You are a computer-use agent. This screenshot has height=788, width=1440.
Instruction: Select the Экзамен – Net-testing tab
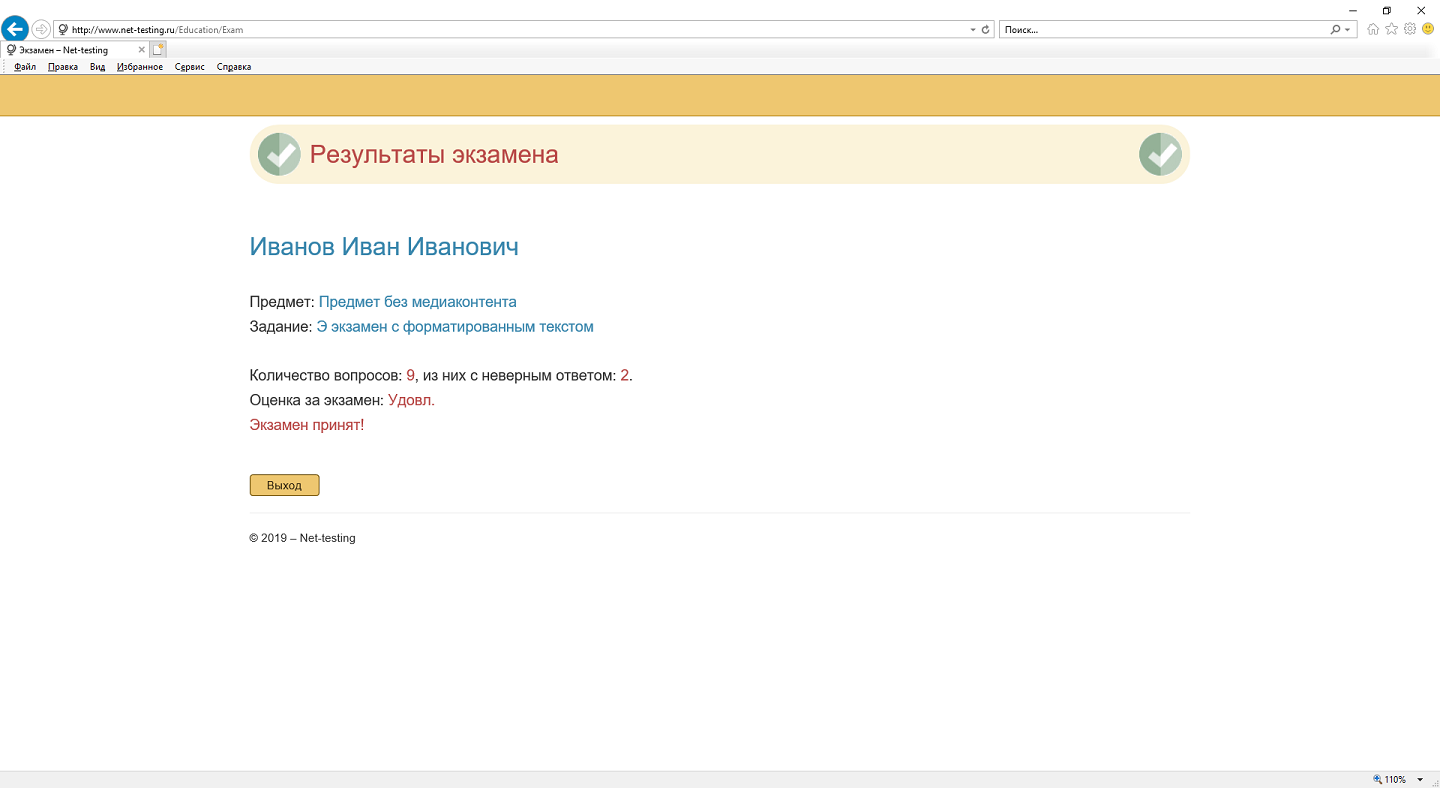(x=76, y=50)
